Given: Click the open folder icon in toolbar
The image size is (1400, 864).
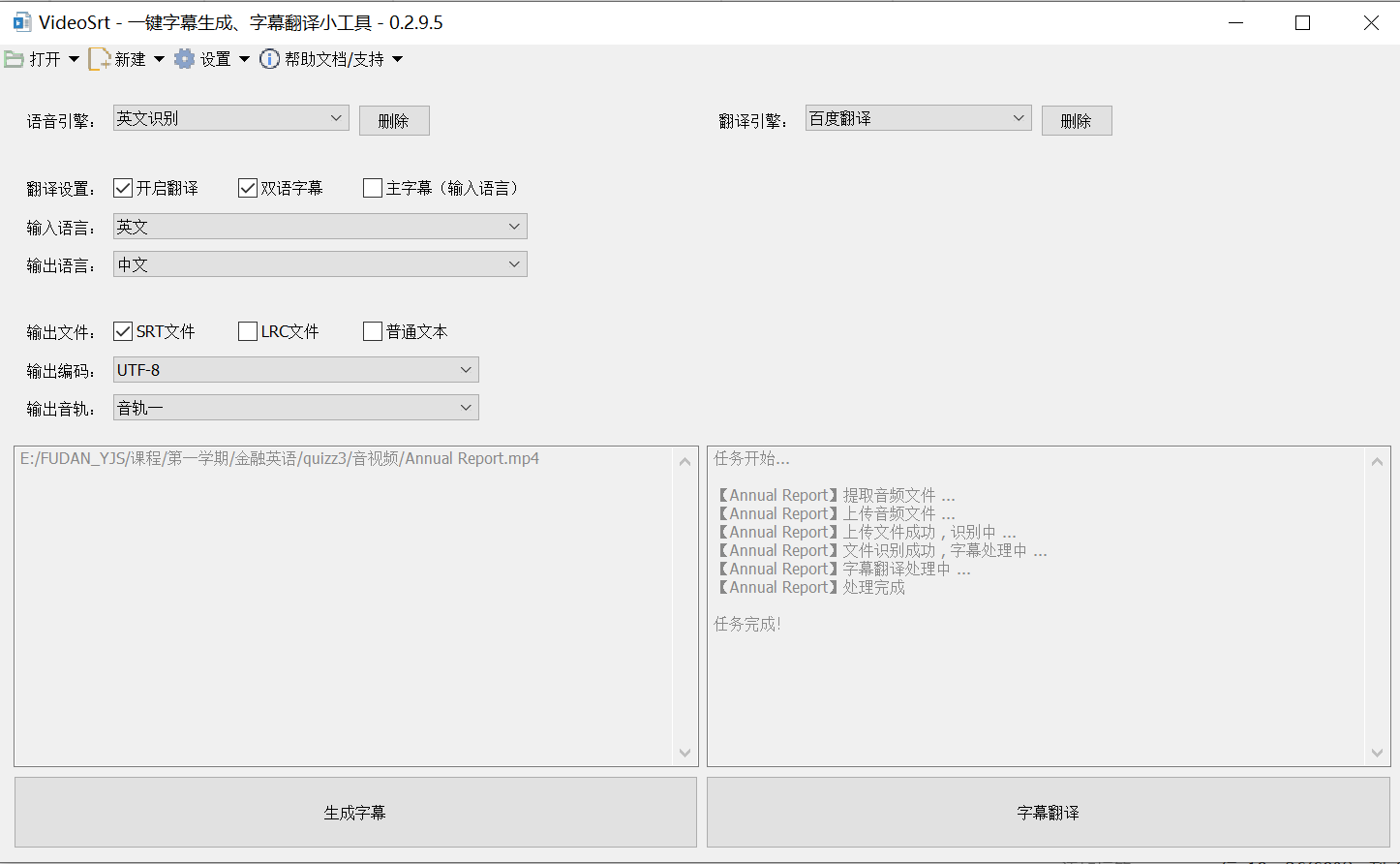Looking at the screenshot, I should click(15, 58).
